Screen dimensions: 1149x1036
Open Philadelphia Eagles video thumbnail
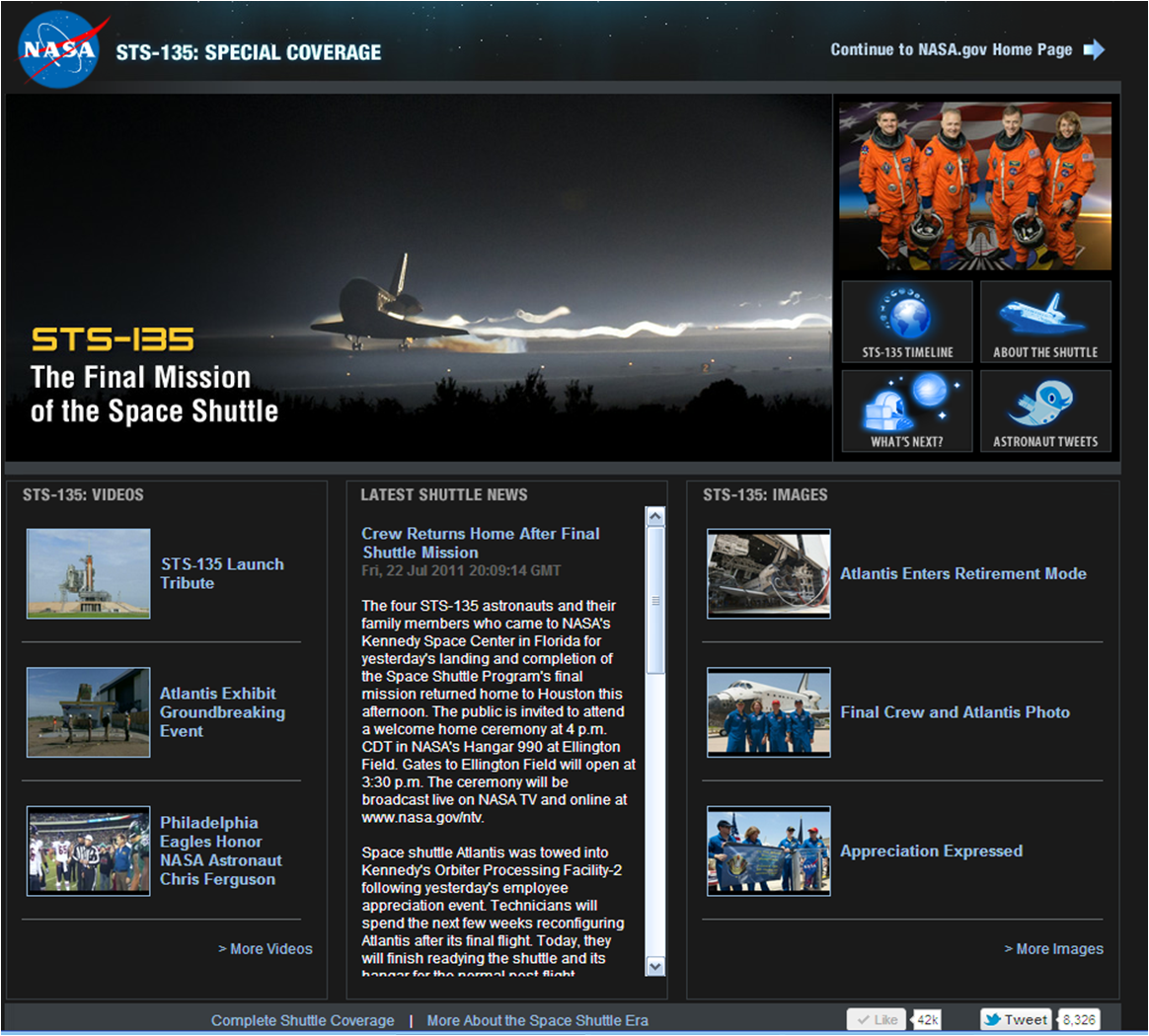click(x=89, y=851)
